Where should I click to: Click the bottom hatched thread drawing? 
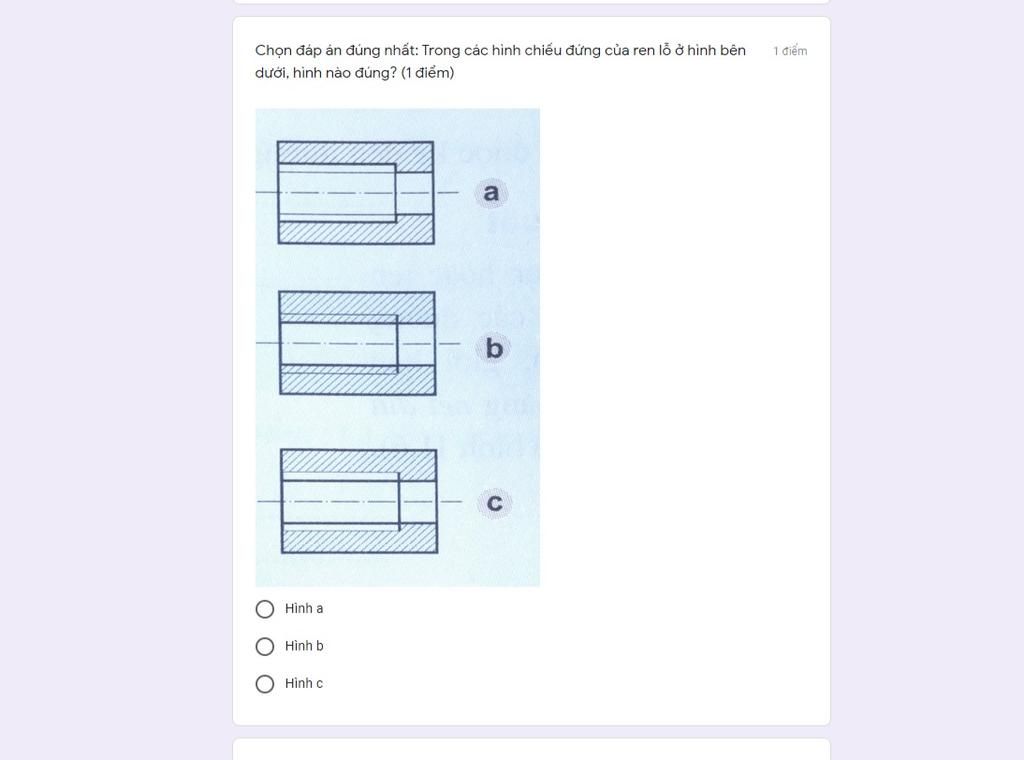(x=360, y=500)
